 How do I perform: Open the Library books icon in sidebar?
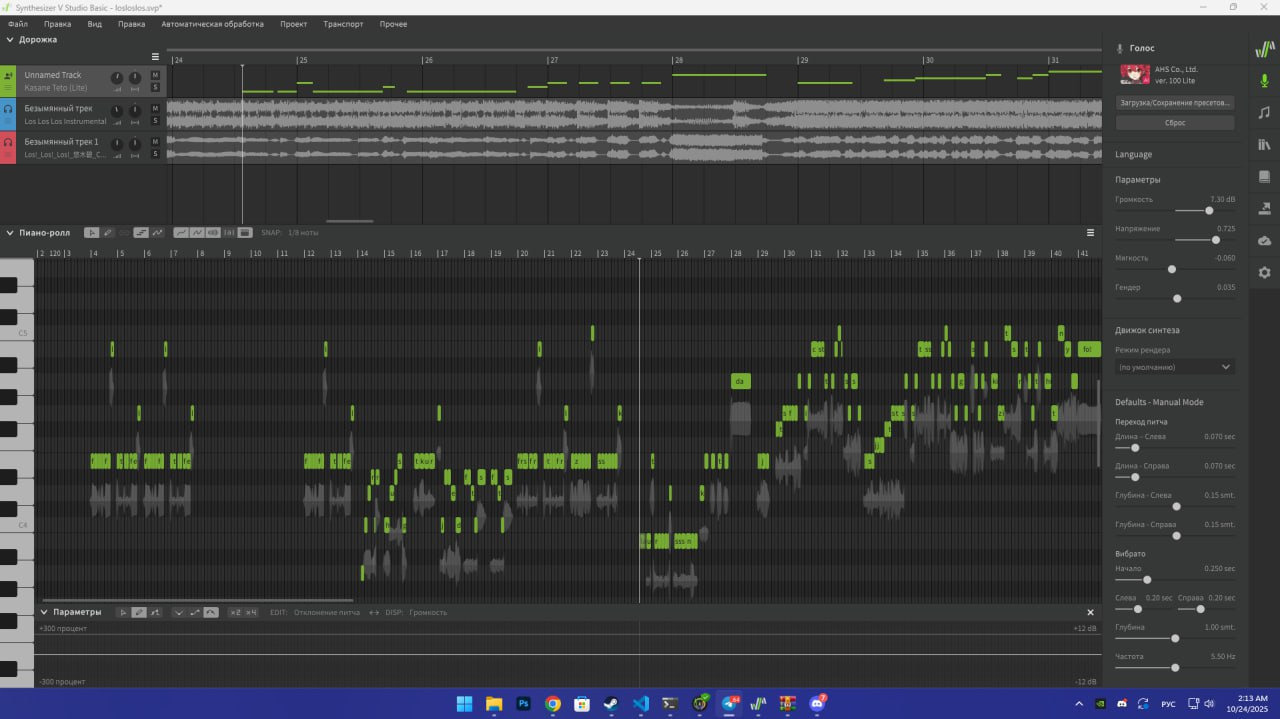[x=1264, y=145]
